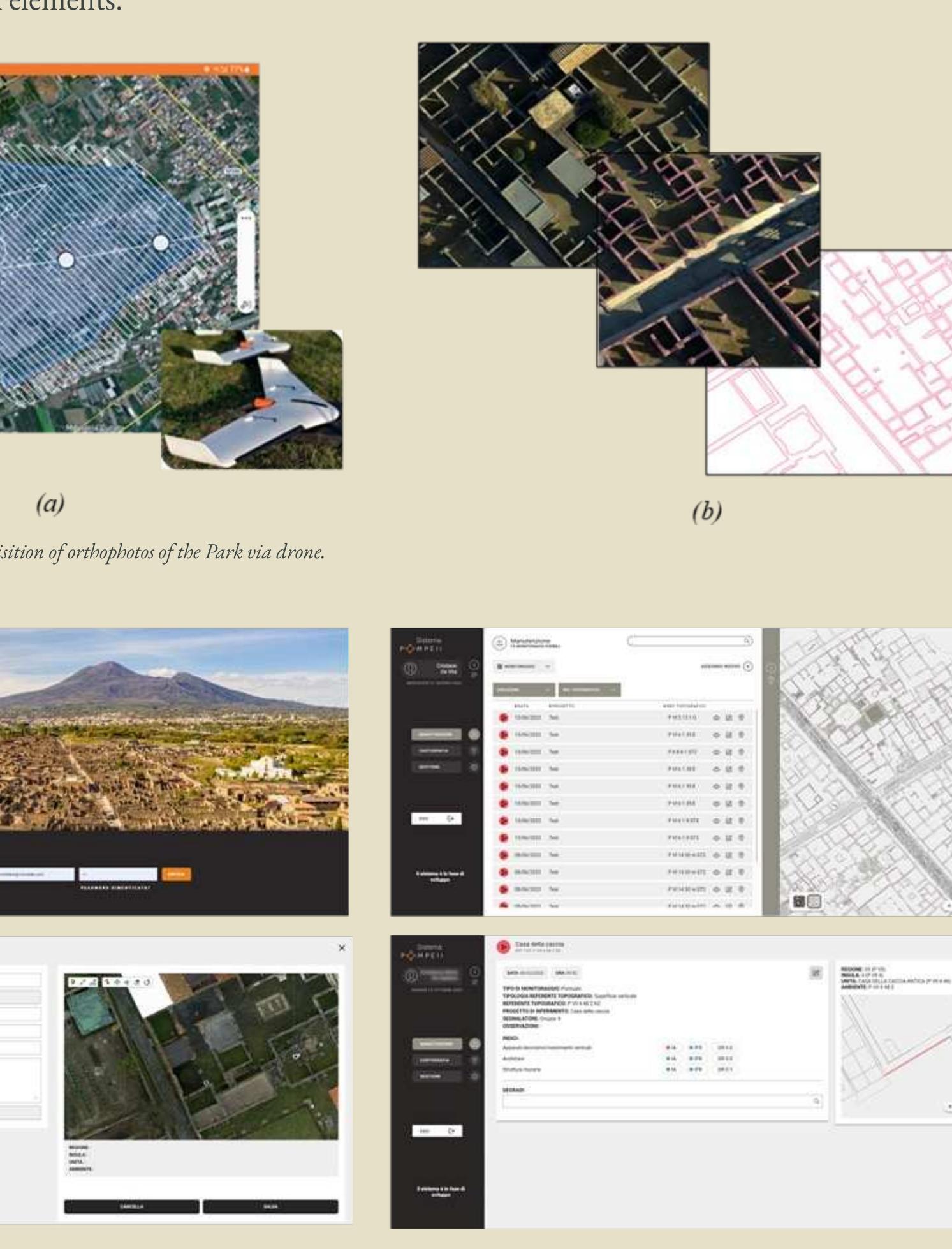The width and height of the screenshot is (952, 1249).
Task: Click the edit icon in Casa della caccia panel
Action: tap(816, 973)
